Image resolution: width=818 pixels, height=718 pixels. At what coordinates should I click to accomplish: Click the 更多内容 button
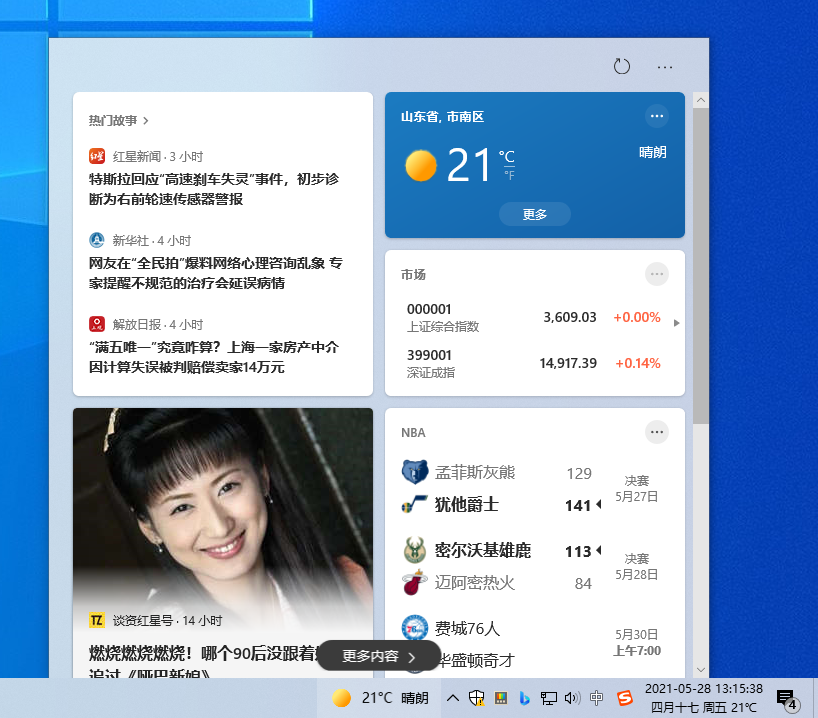(x=378, y=656)
